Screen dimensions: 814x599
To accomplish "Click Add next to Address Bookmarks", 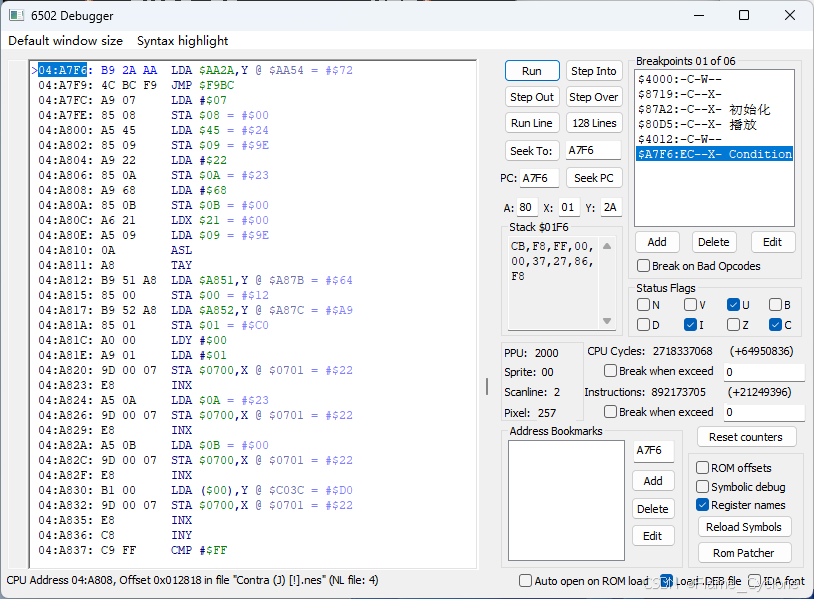I will (653, 481).
